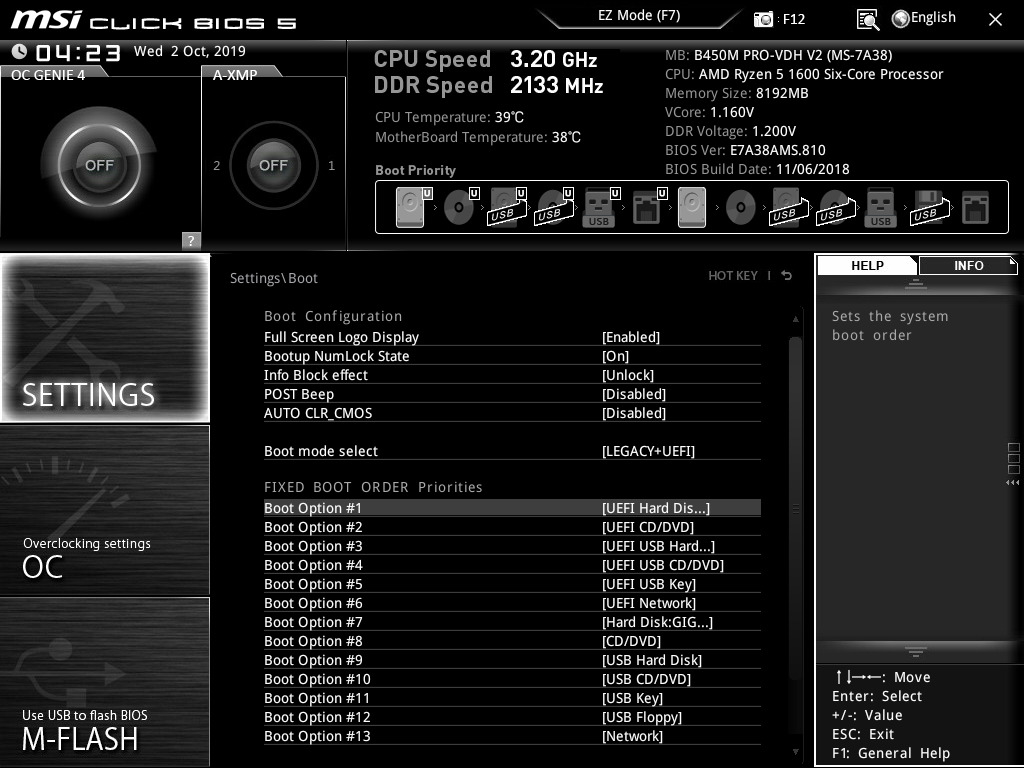The height and width of the screenshot is (768, 1024).
Task: Open the M-FLASH section
Action: 105,682
